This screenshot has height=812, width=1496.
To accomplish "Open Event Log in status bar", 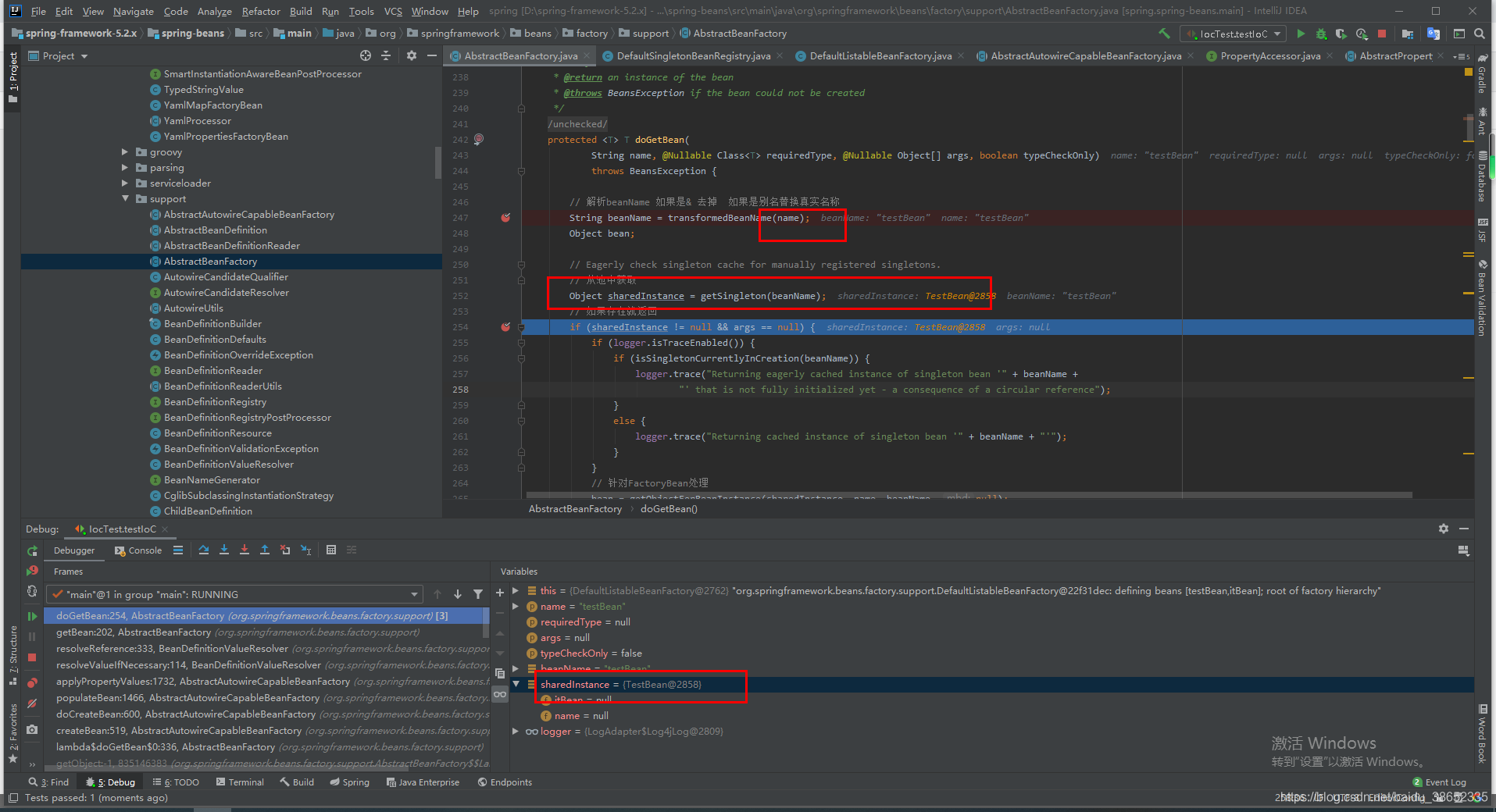I will [1439, 782].
